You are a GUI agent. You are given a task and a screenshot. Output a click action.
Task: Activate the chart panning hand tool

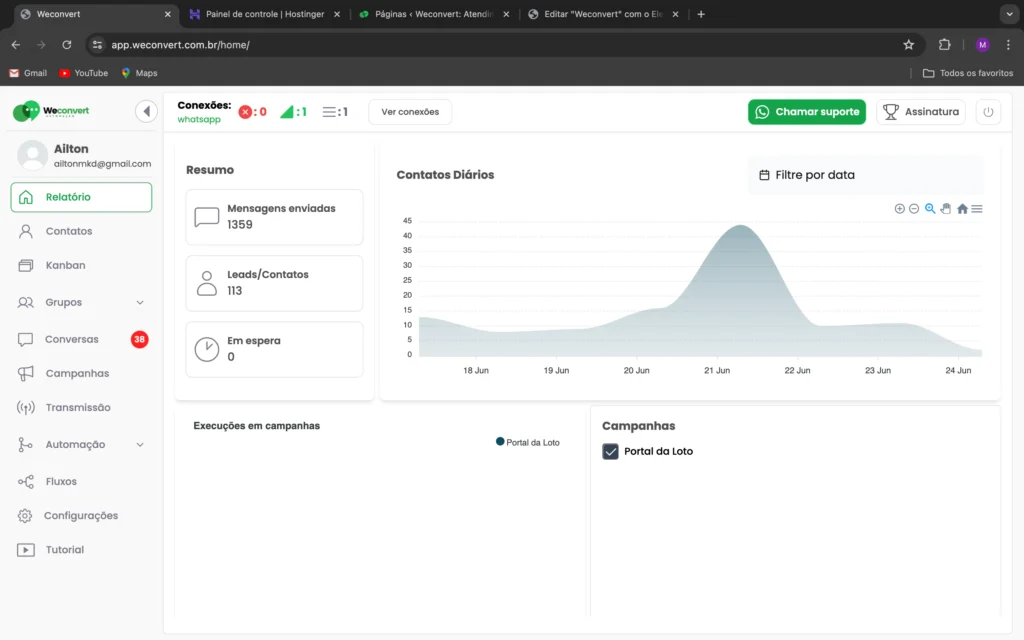(x=945, y=209)
